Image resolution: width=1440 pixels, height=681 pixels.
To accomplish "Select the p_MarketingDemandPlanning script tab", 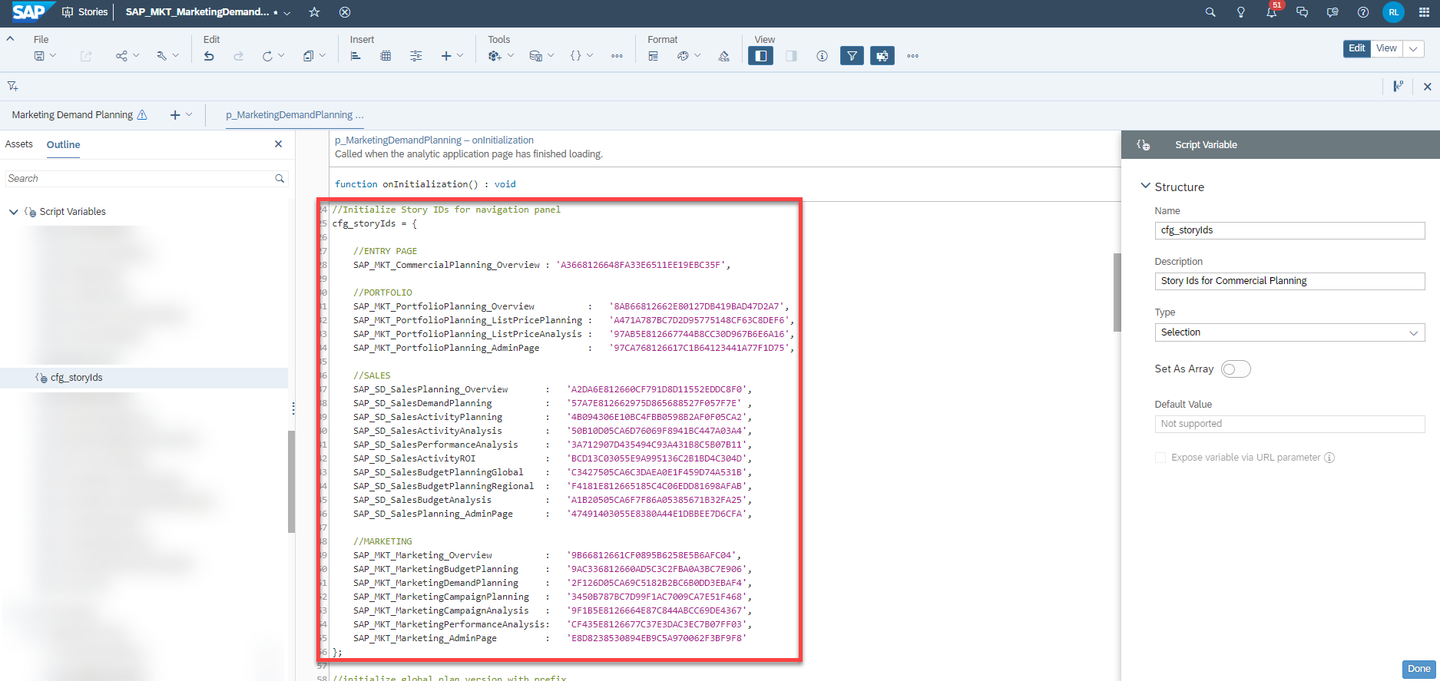I will coord(295,115).
